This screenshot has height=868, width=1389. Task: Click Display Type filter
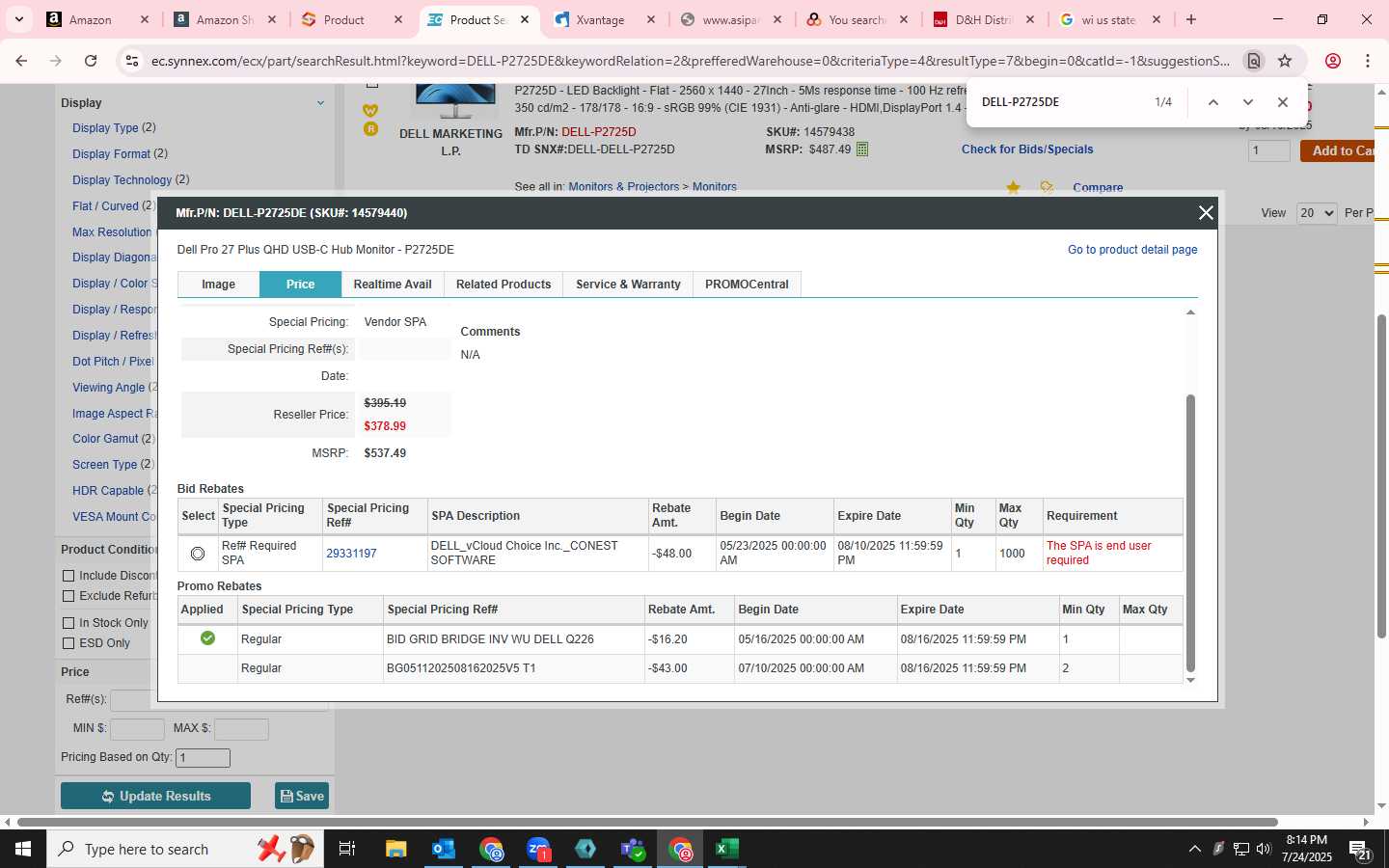click(x=105, y=128)
